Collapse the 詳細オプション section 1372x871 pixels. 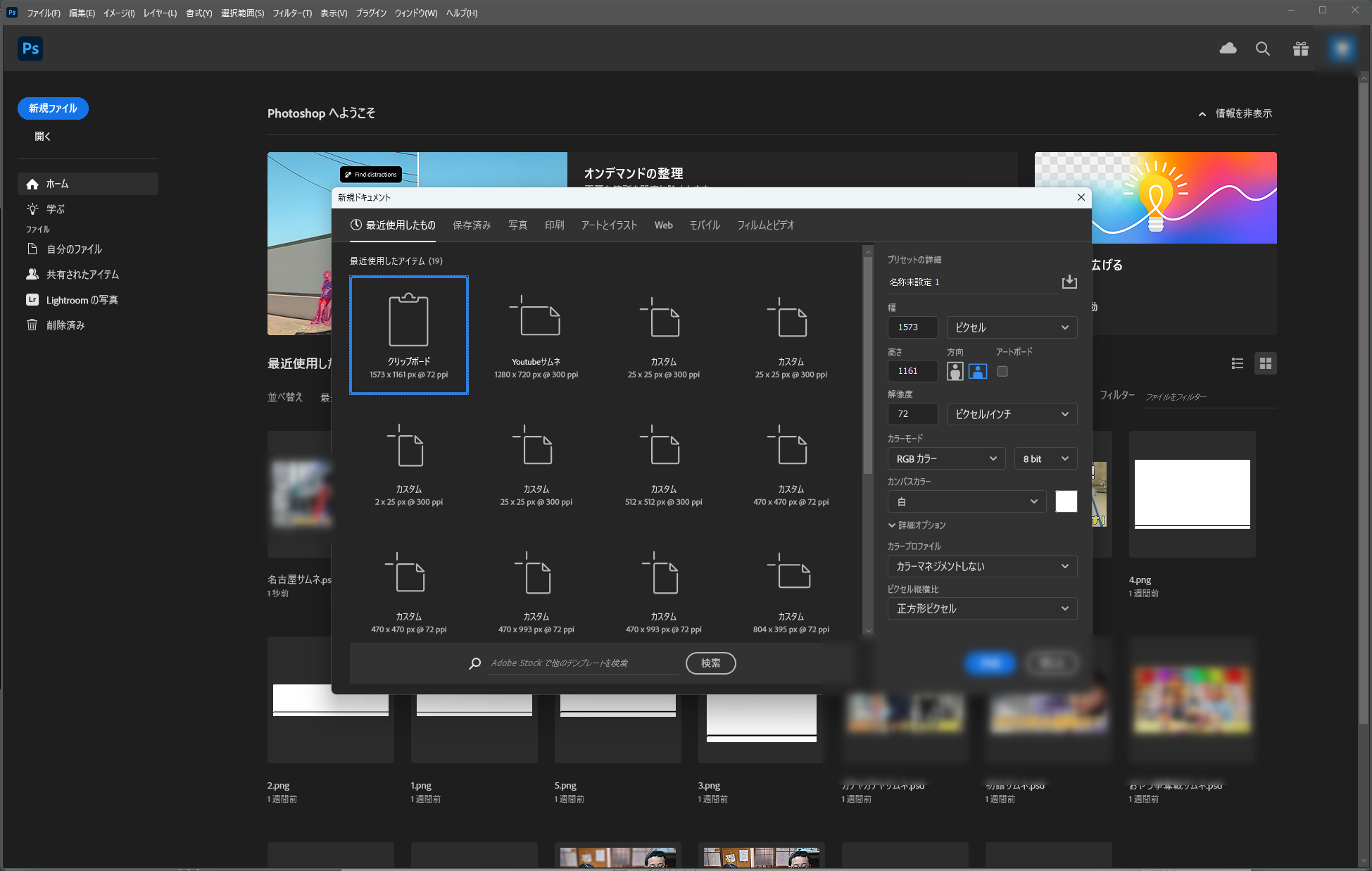coord(917,525)
